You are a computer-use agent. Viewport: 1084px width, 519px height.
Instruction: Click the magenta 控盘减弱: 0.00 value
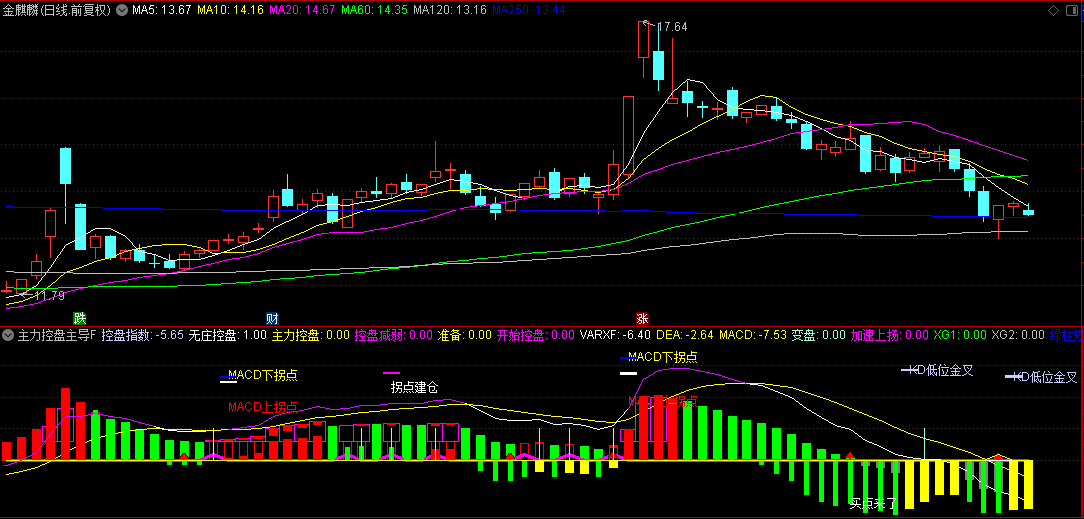394,336
